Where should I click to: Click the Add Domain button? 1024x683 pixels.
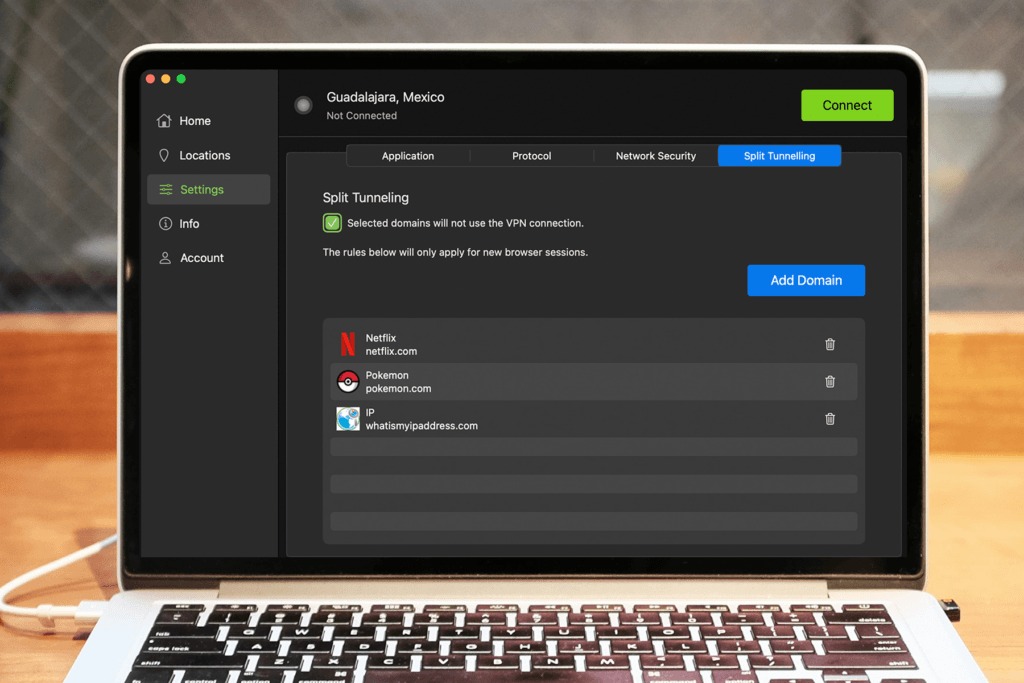pyautogui.click(x=806, y=280)
